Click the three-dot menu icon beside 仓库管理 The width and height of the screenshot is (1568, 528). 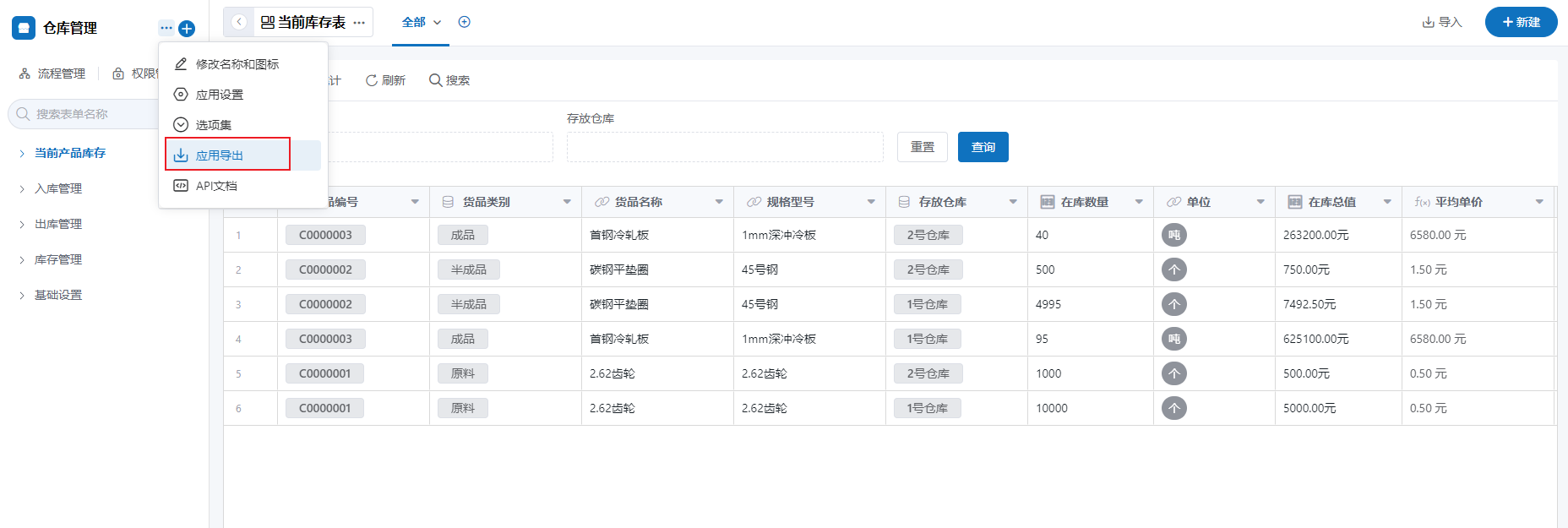click(166, 28)
